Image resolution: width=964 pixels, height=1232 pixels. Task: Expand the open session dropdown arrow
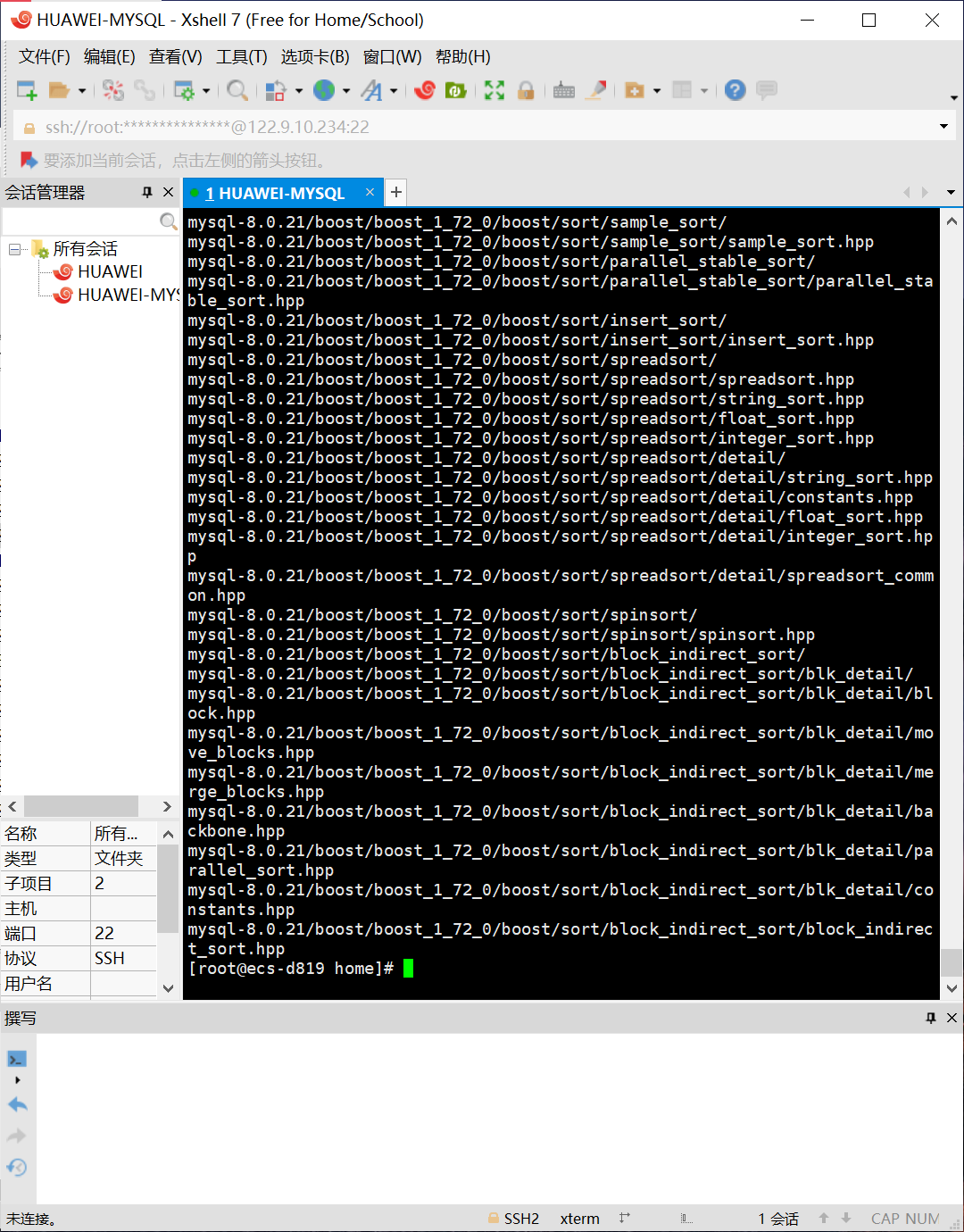[82, 90]
